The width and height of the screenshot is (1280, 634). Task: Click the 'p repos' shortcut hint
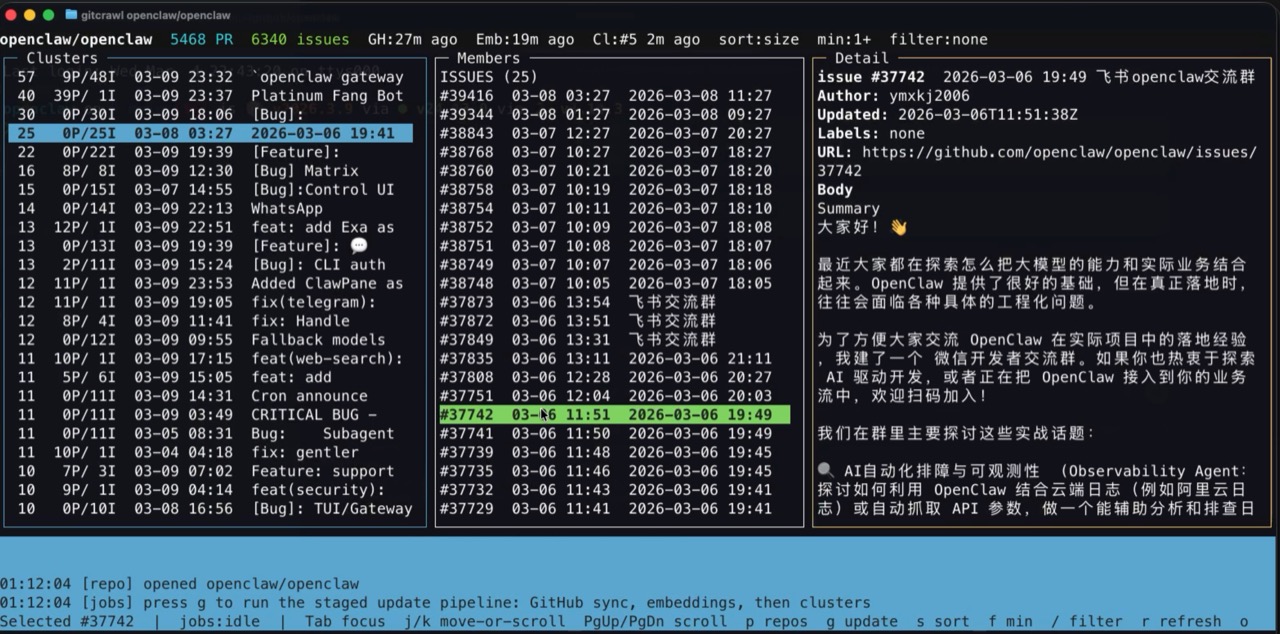[776, 621]
